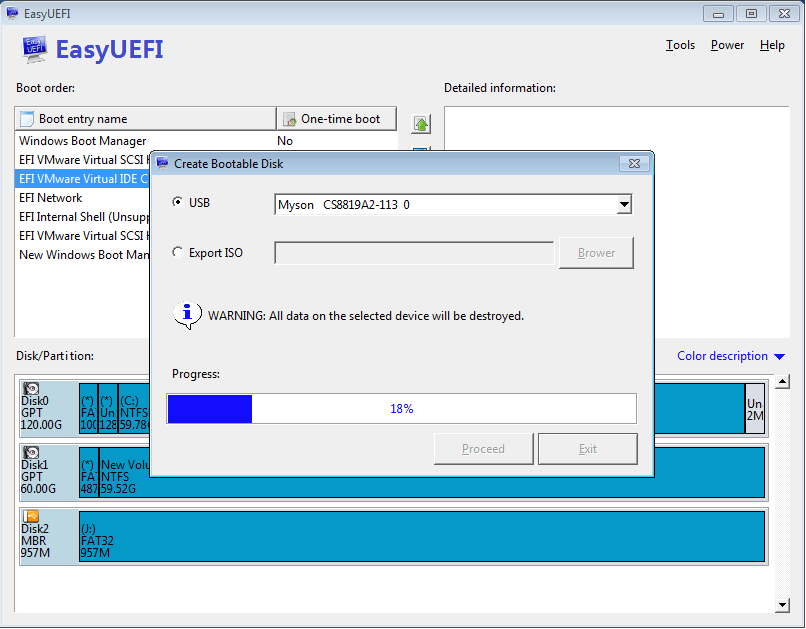Click the Boot entry name column header

coord(145,119)
